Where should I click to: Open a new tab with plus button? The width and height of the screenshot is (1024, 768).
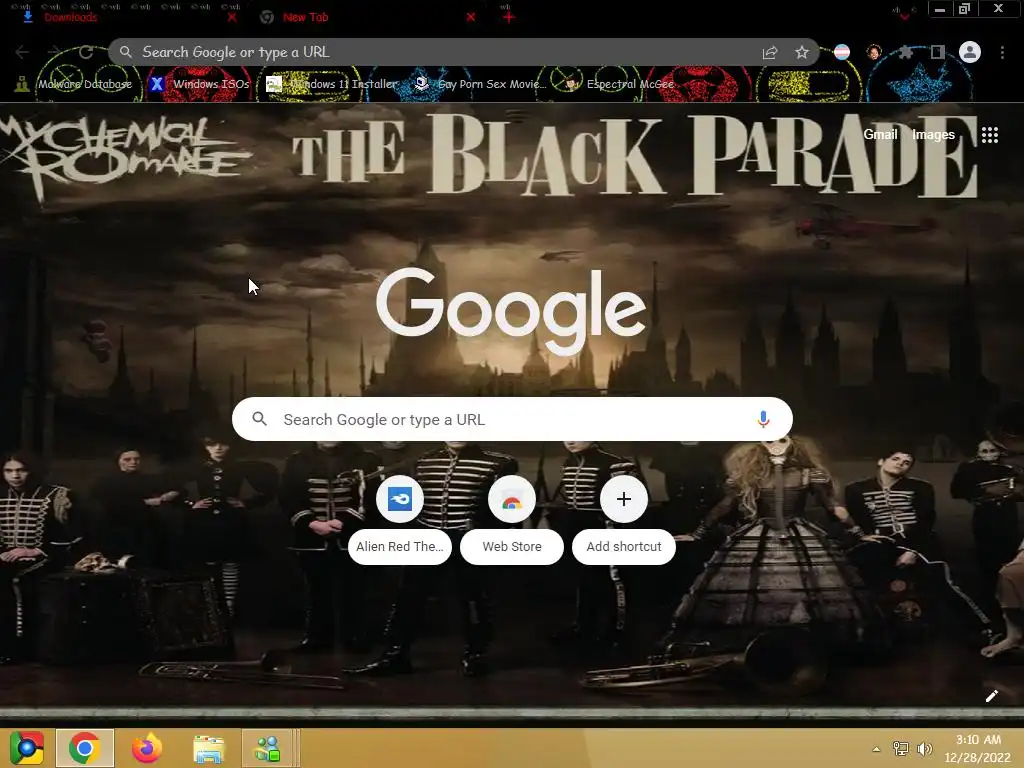tap(509, 18)
